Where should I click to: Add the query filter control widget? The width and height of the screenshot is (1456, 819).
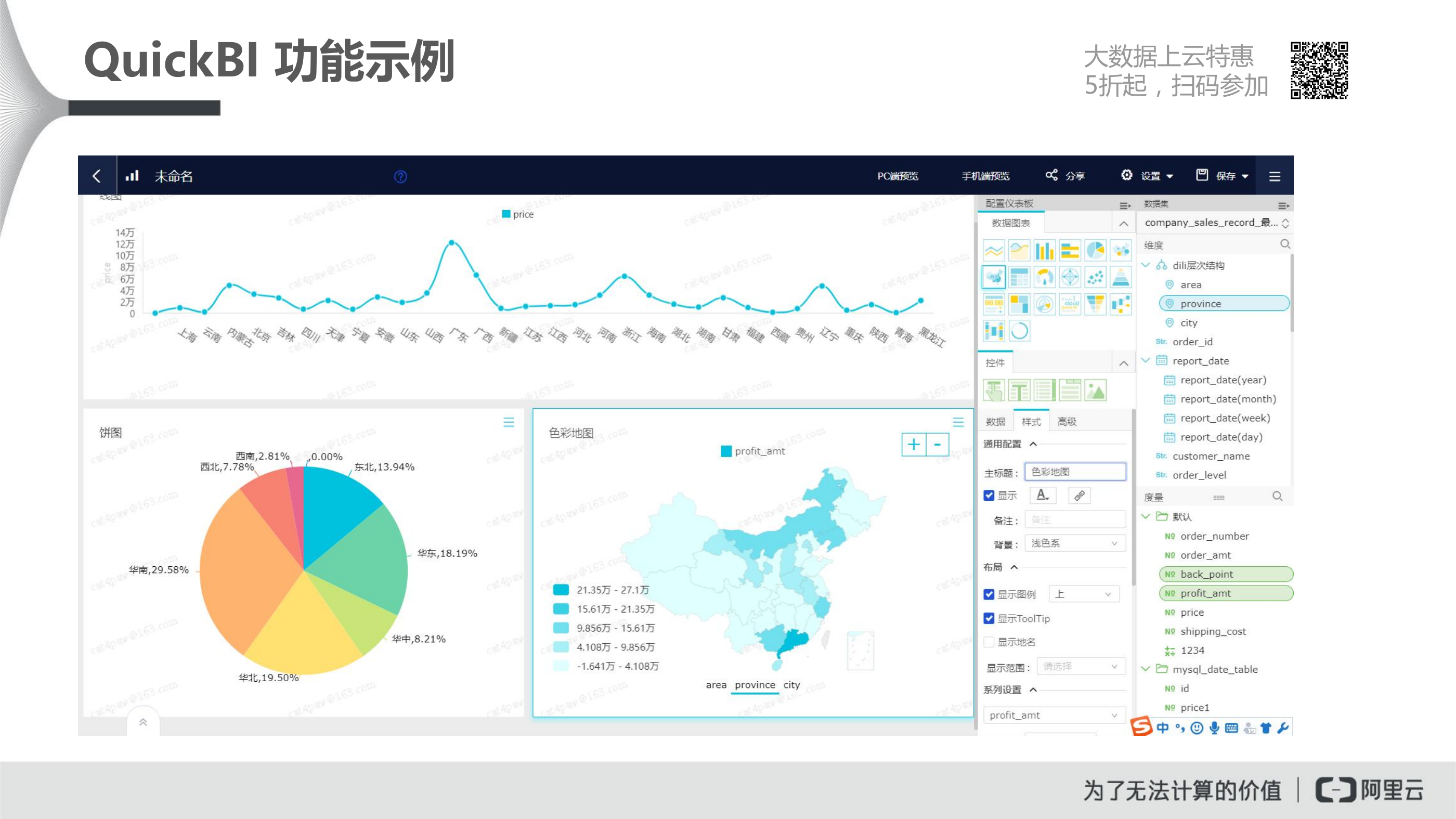[x=994, y=390]
